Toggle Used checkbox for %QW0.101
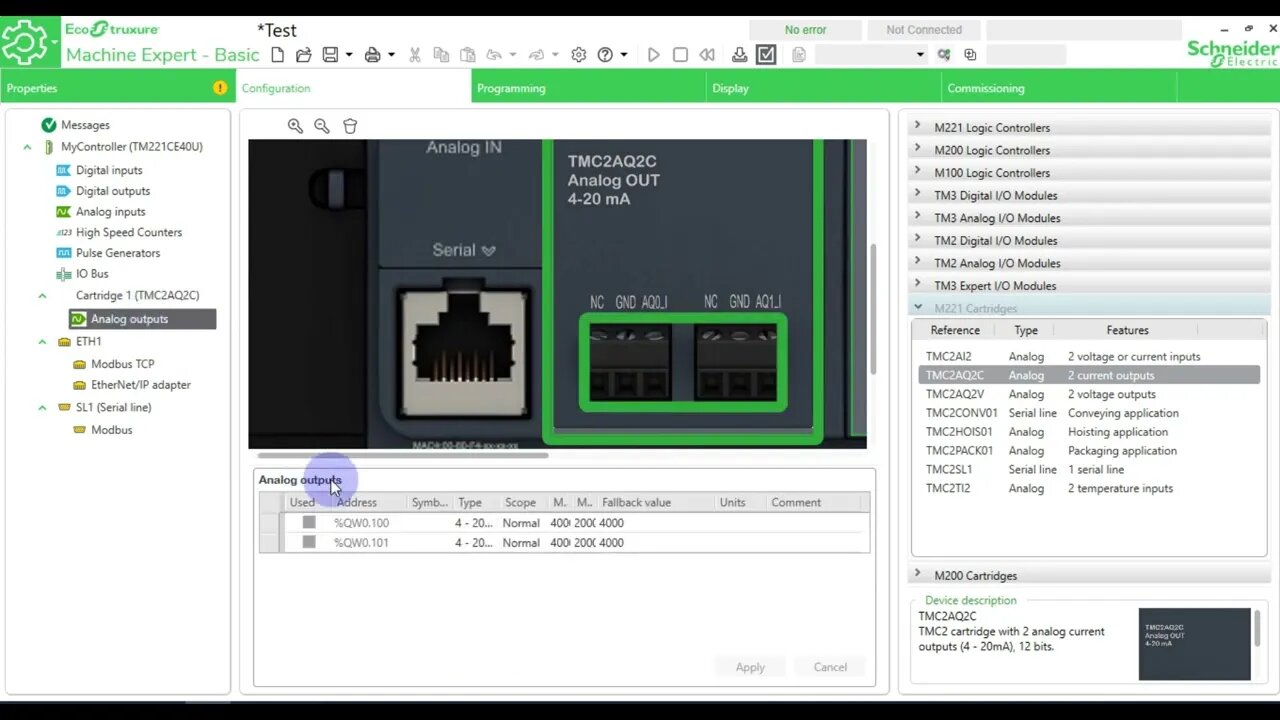The image size is (1280, 720). pyautogui.click(x=309, y=542)
